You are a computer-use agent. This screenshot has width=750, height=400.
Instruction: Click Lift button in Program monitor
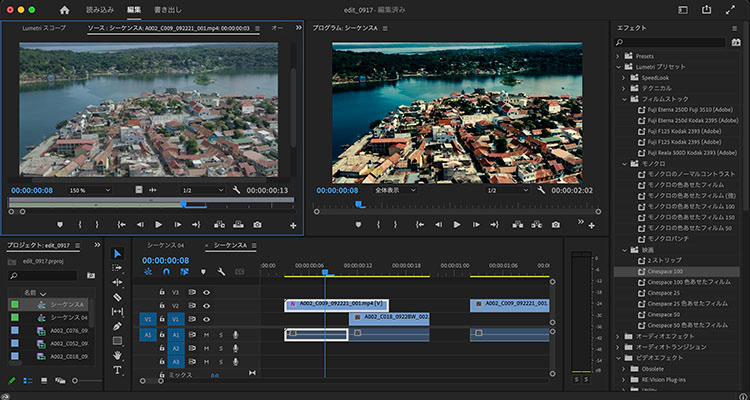(x=518, y=224)
